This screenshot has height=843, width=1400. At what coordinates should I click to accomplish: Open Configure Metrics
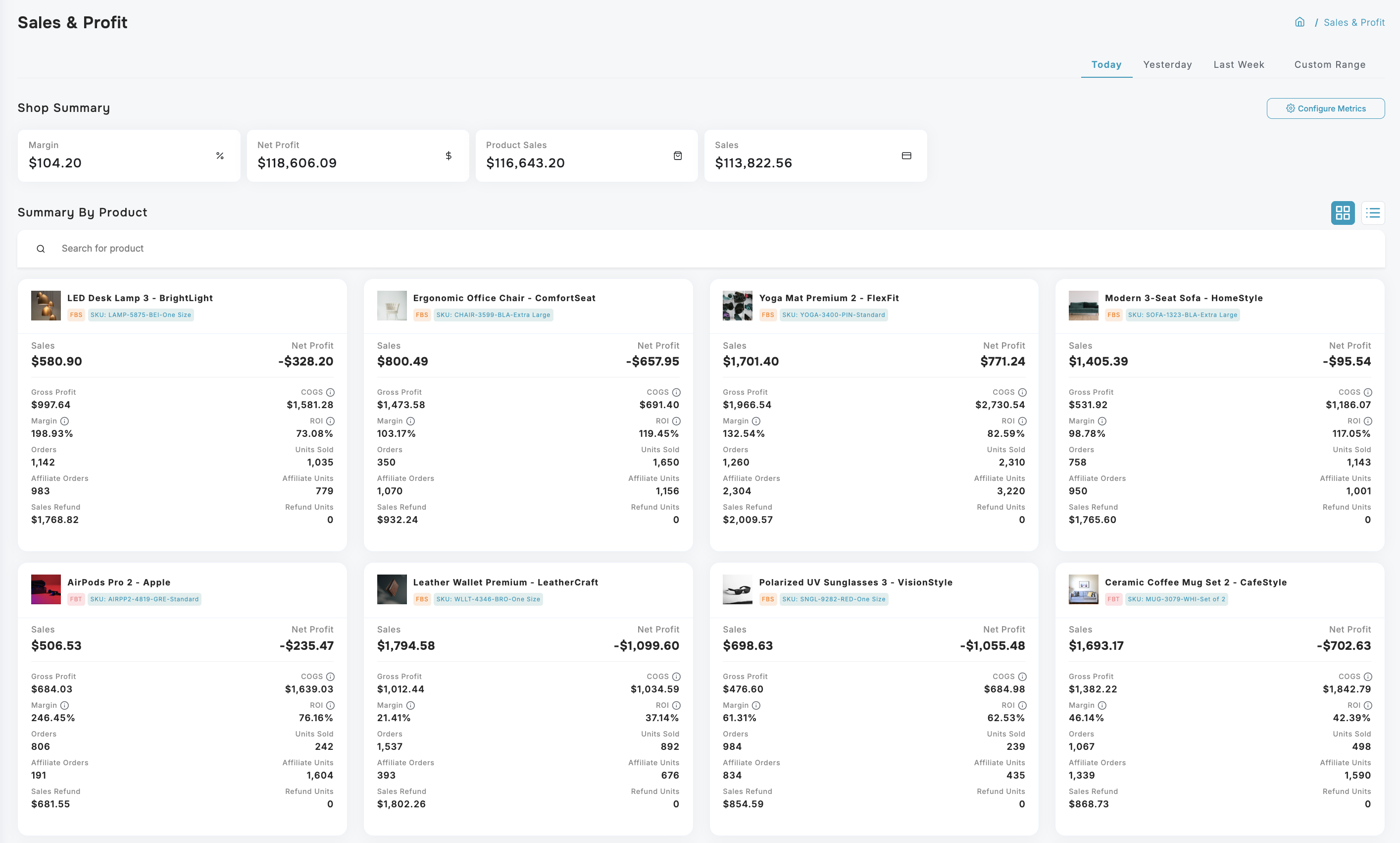pyautogui.click(x=1325, y=108)
